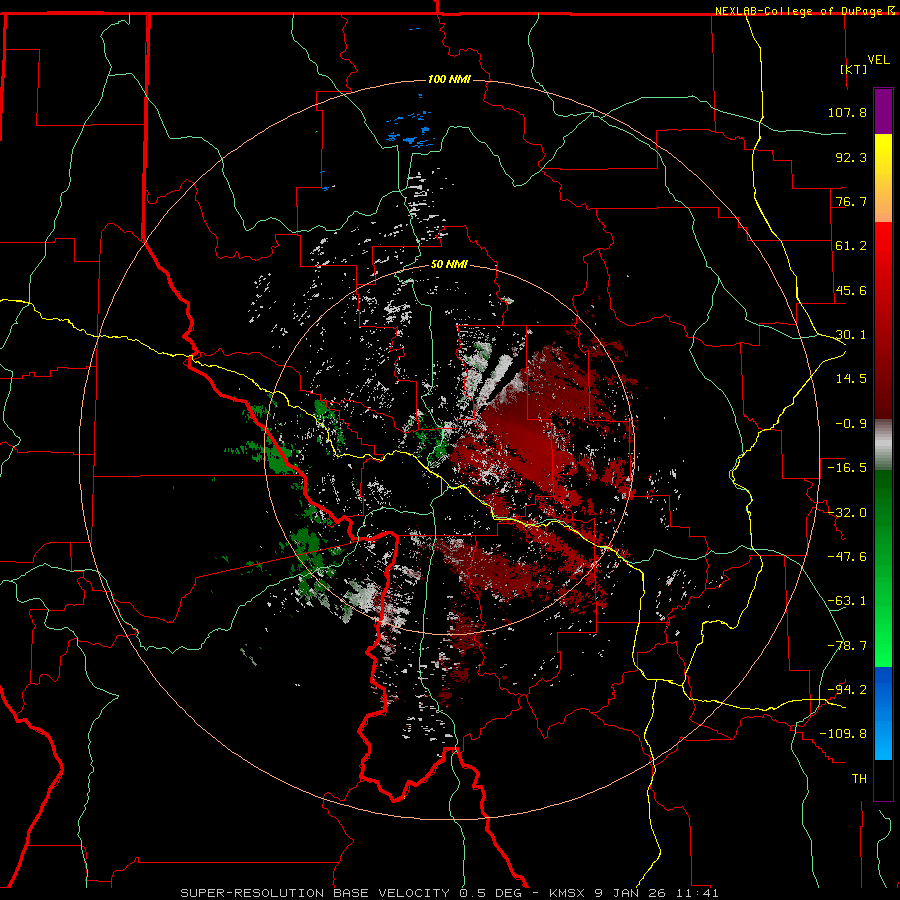The width and height of the screenshot is (900, 900).
Task: Click the 76.7 velocity scale value
Action: pyautogui.click(x=851, y=201)
